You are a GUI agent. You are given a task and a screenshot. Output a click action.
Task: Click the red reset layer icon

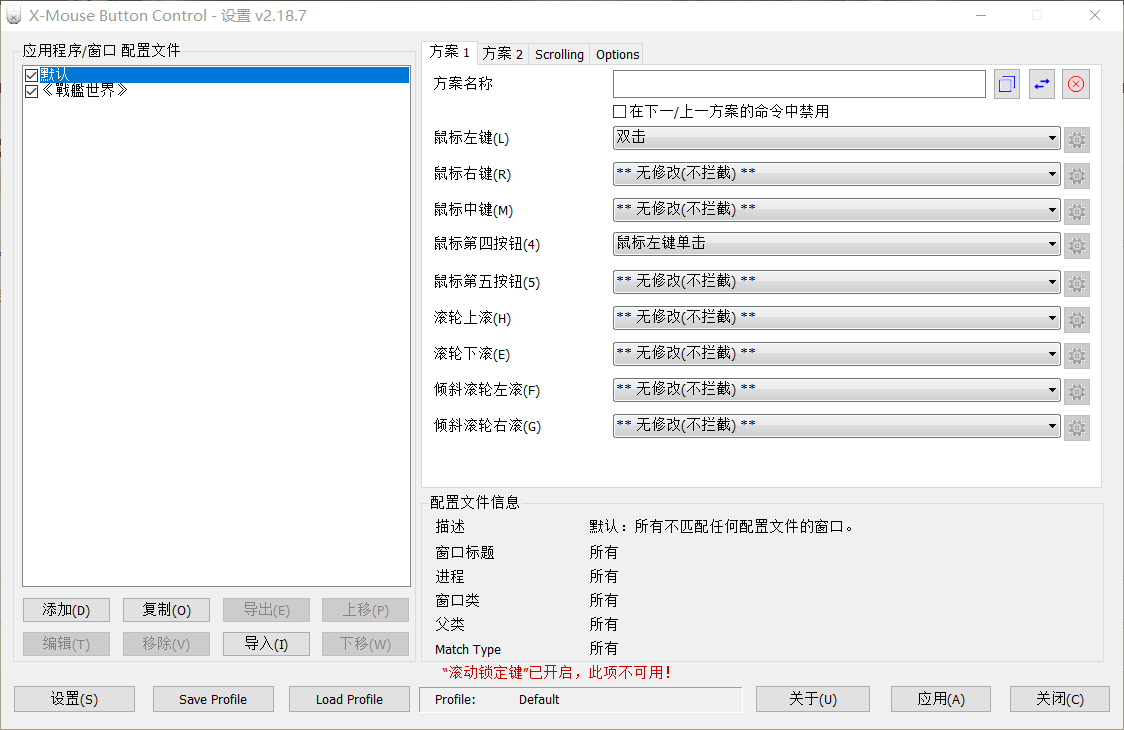(1076, 85)
